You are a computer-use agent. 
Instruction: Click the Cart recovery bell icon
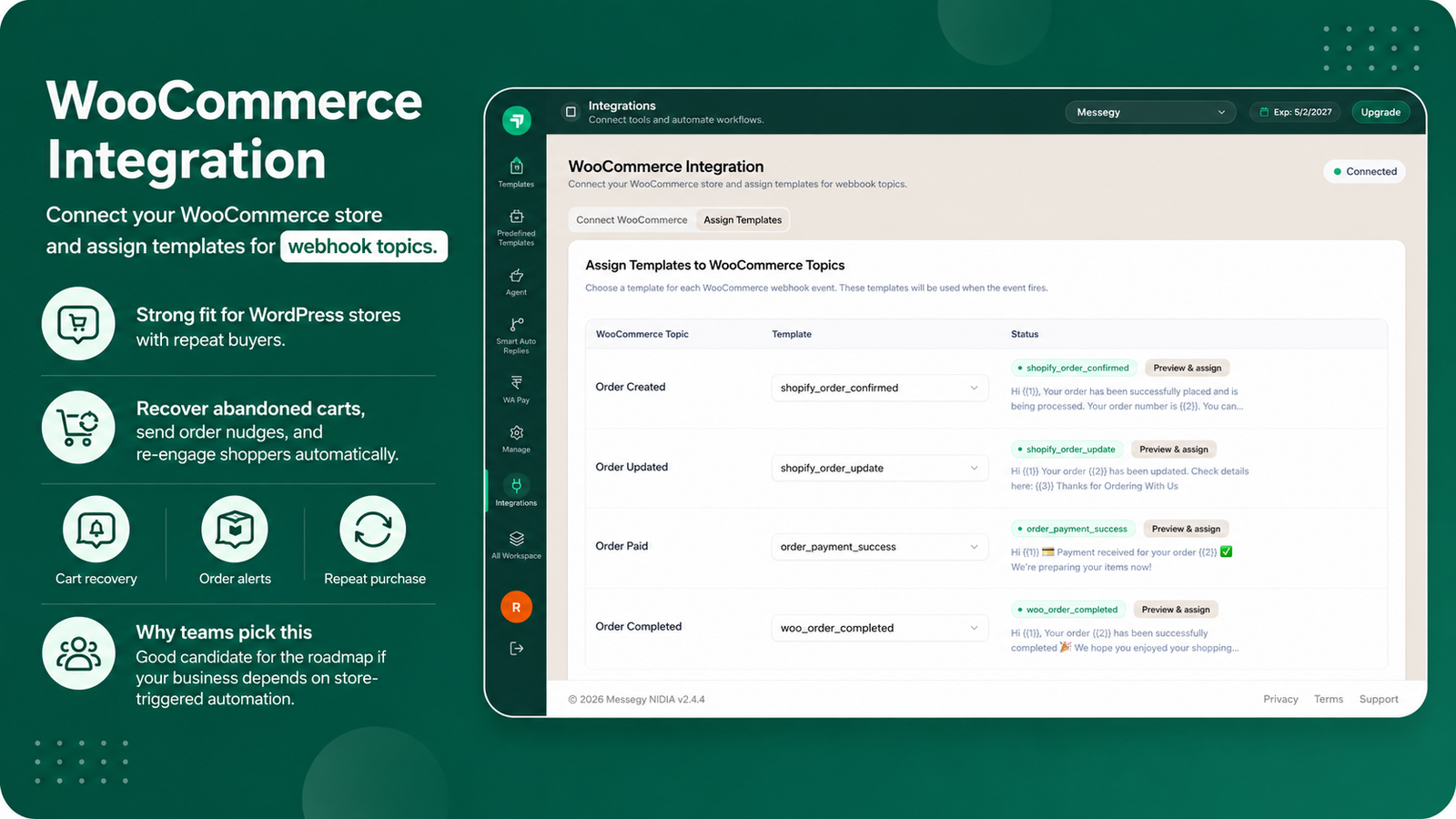[x=96, y=529]
